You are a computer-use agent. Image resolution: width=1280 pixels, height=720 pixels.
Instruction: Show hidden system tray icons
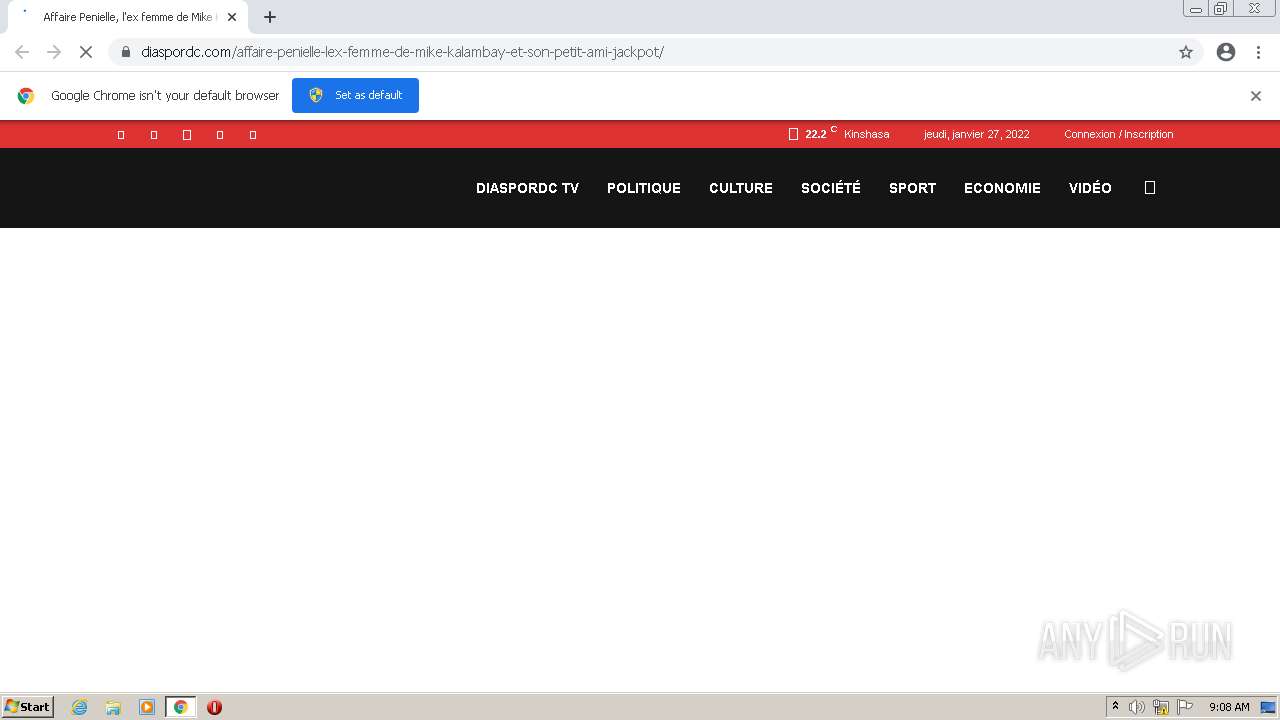coord(1115,707)
